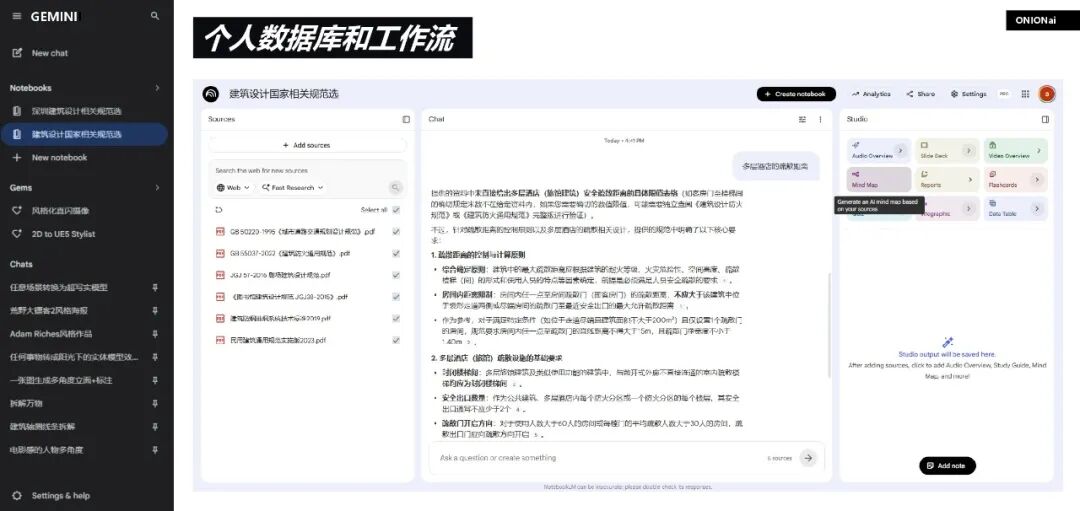
Task: Generate a Mind Map in Studio
Action: point(879,180)
